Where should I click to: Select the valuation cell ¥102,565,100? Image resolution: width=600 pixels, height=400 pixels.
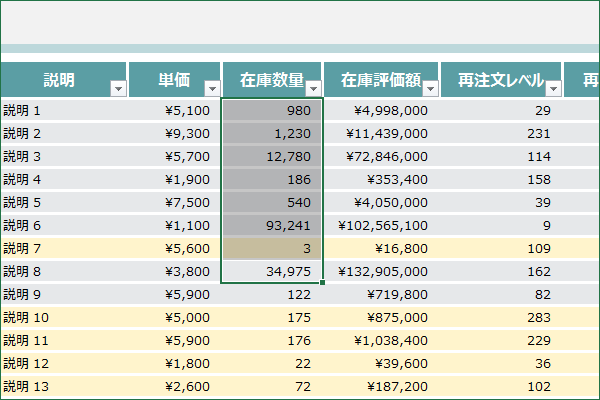pos(381,225)
